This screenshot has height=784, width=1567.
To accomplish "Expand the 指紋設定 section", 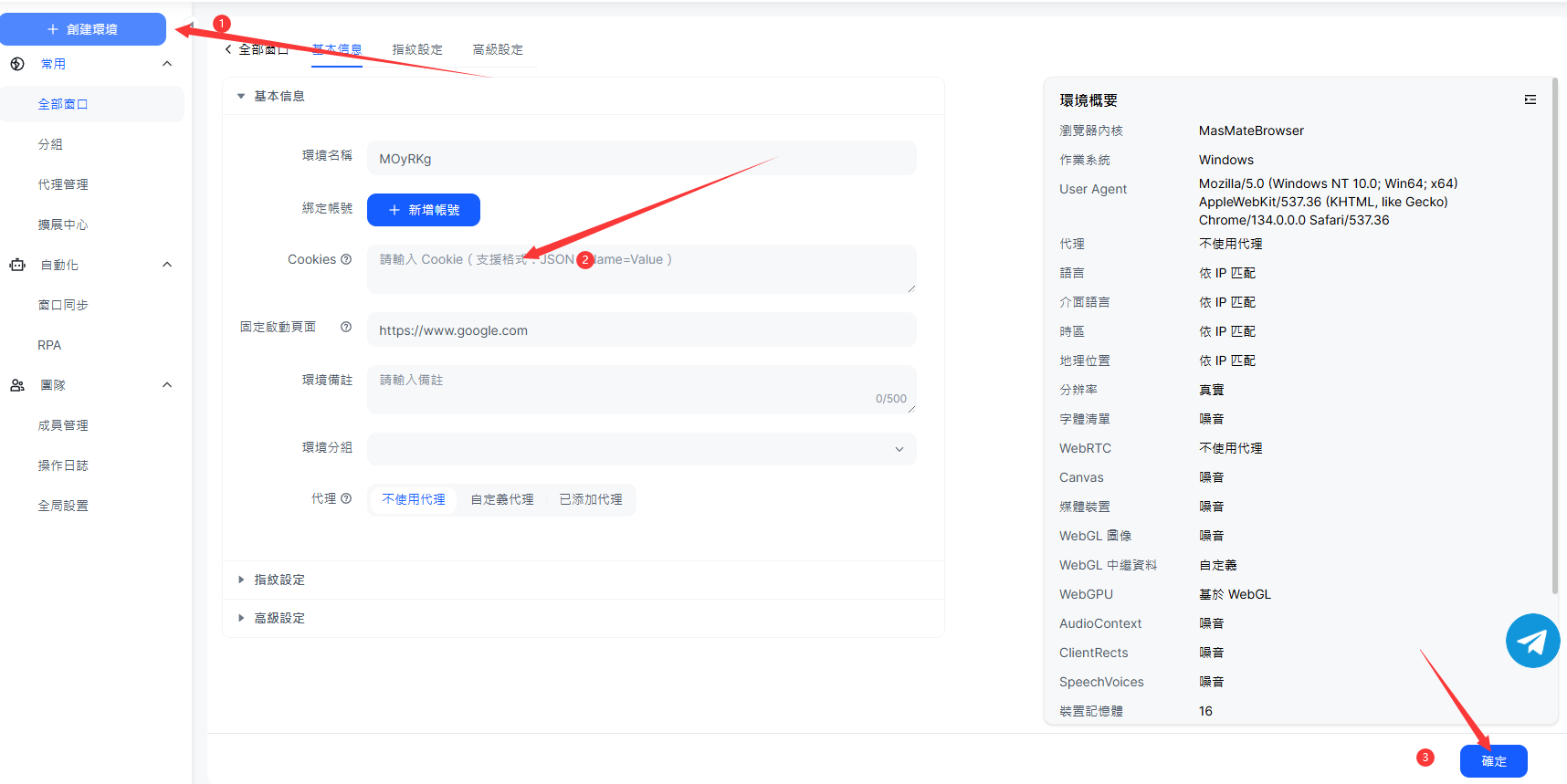I will [279, 580].
